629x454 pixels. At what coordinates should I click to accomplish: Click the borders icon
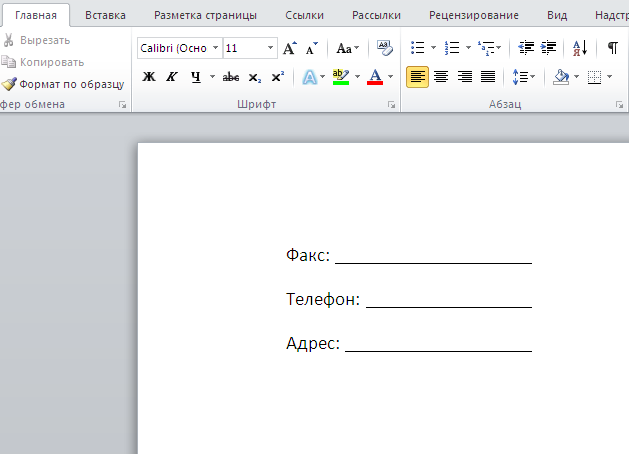click(x=594, y=77)
